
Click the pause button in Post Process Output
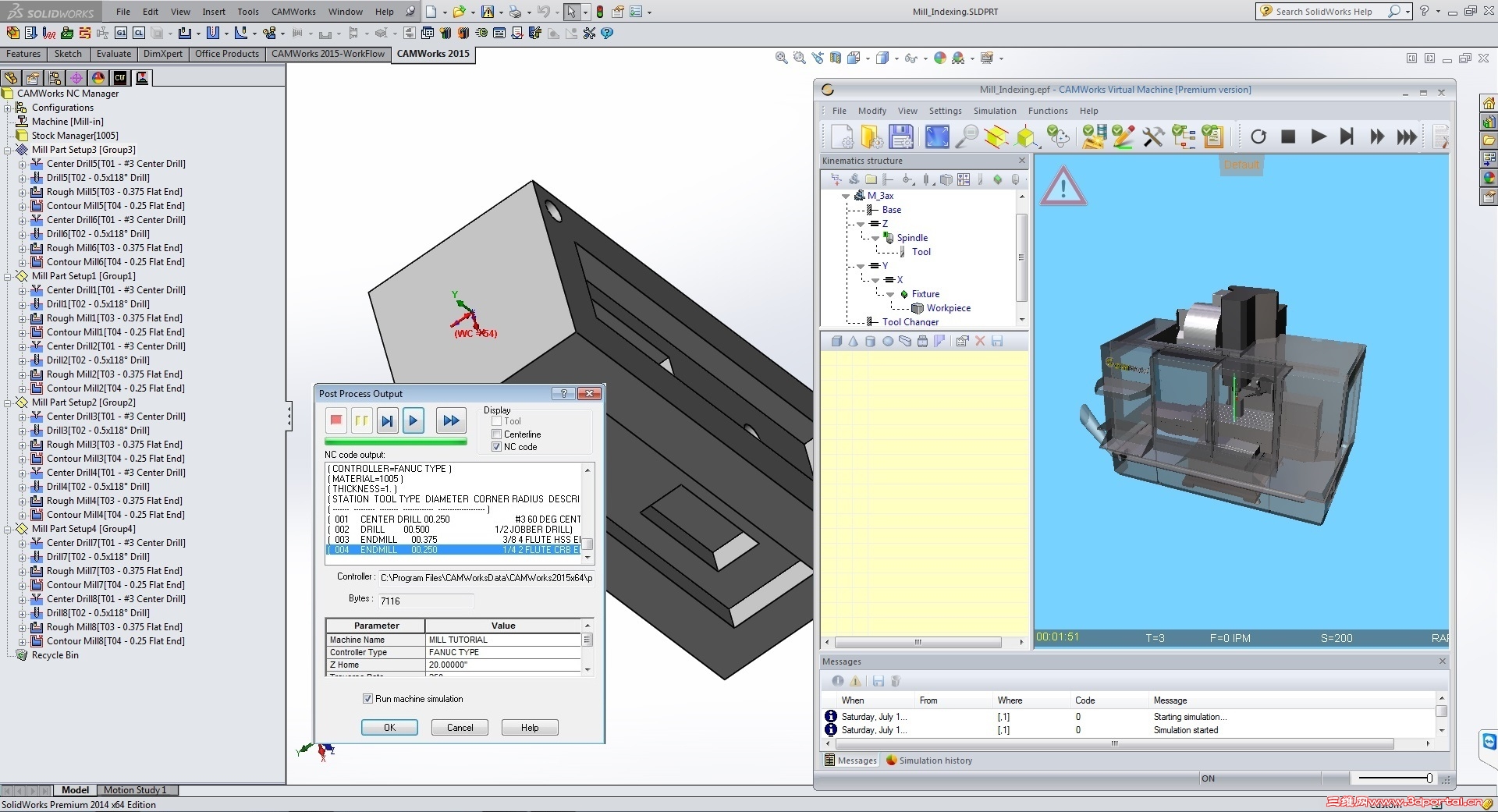click(x=361, y=420)
